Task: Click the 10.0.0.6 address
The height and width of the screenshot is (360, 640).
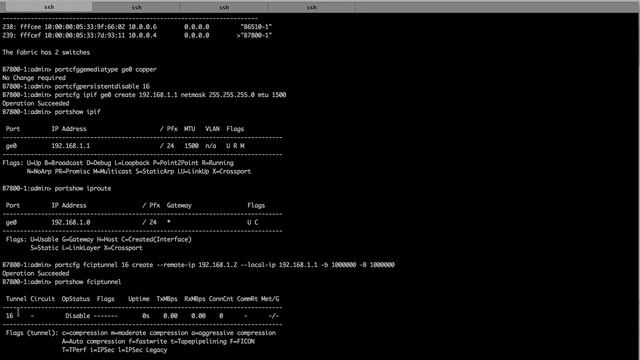Action: click(x=142, y=27)
